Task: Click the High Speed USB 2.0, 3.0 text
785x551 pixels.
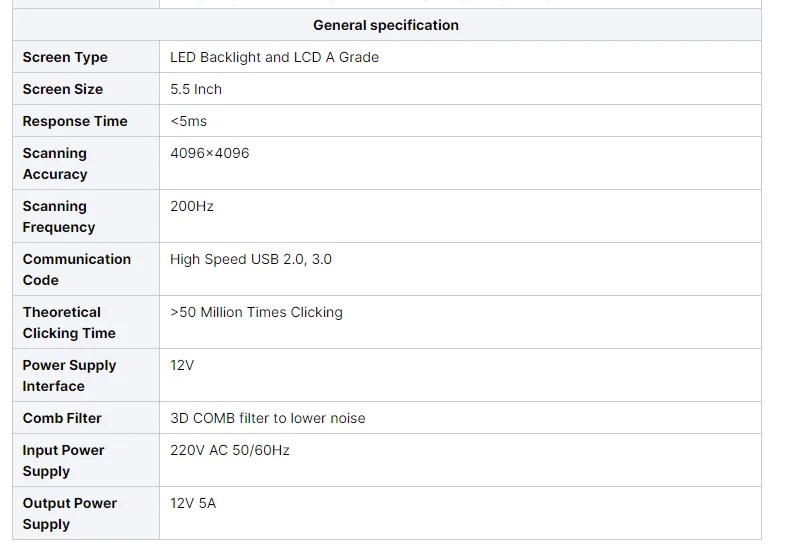Action: [x=251, y=259]
